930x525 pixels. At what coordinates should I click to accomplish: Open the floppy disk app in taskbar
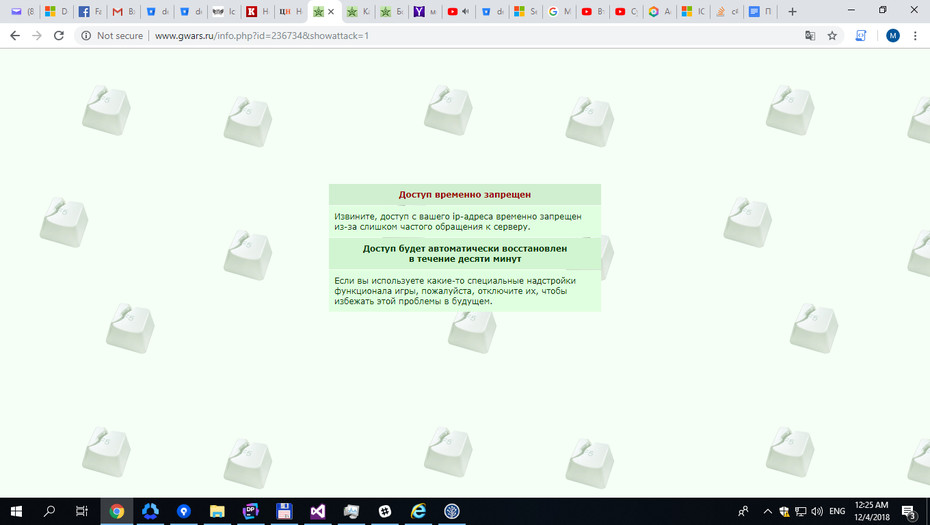[284, 511]
